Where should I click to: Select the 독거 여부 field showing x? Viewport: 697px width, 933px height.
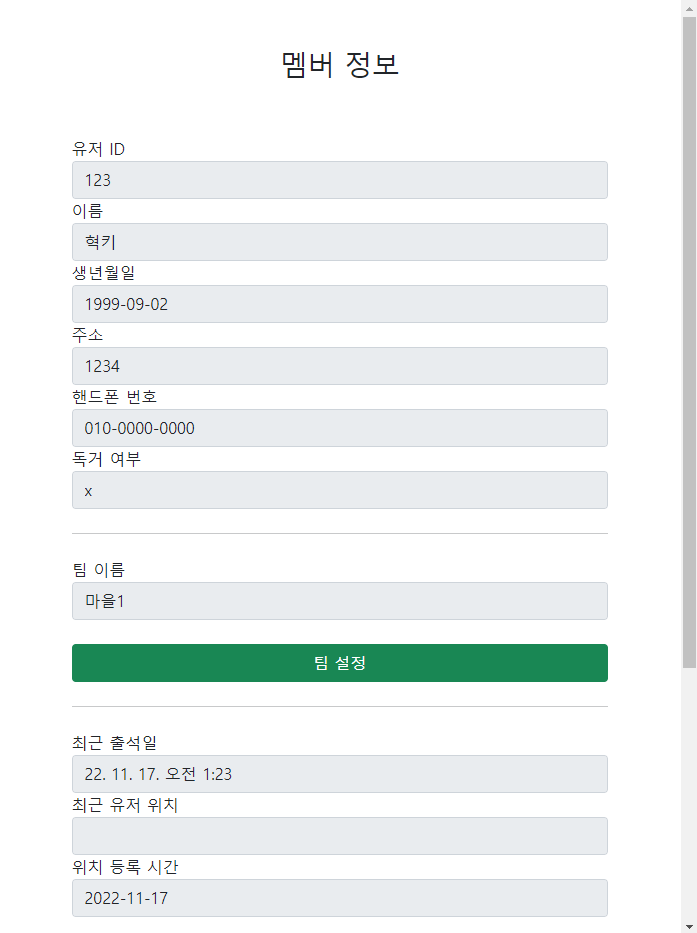339,490
